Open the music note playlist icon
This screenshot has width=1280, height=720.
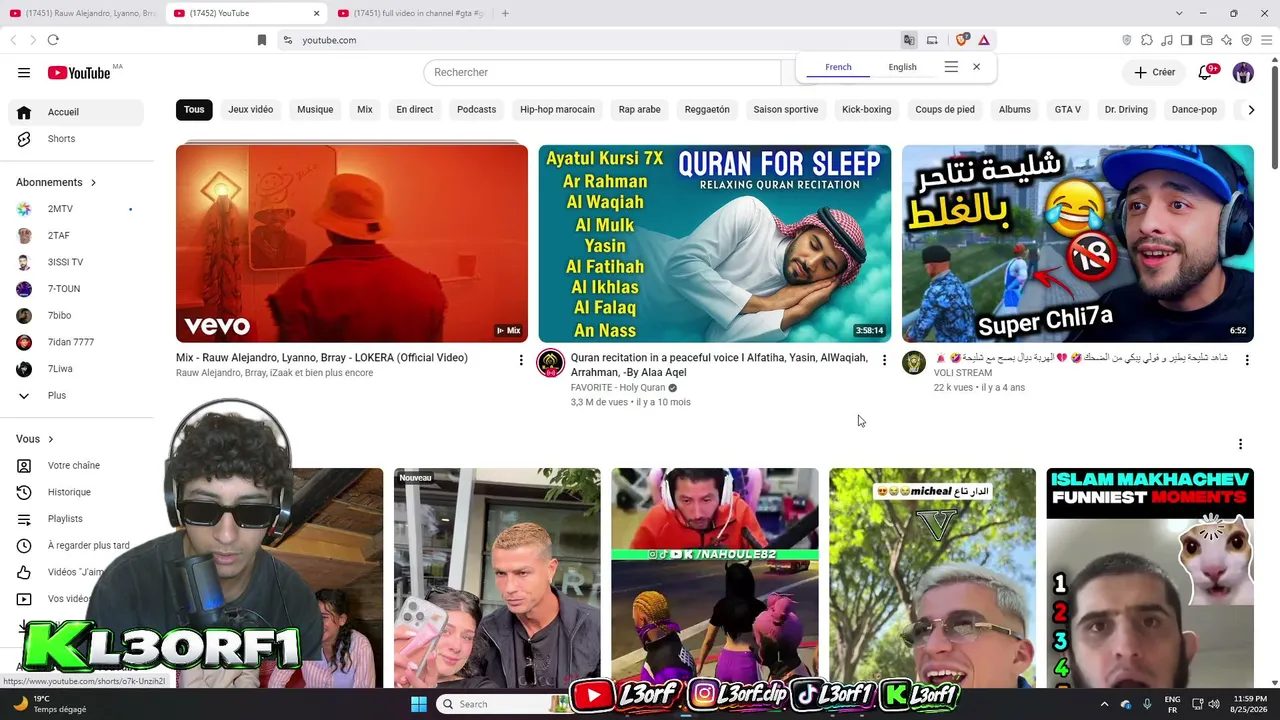click(1167, 40)
